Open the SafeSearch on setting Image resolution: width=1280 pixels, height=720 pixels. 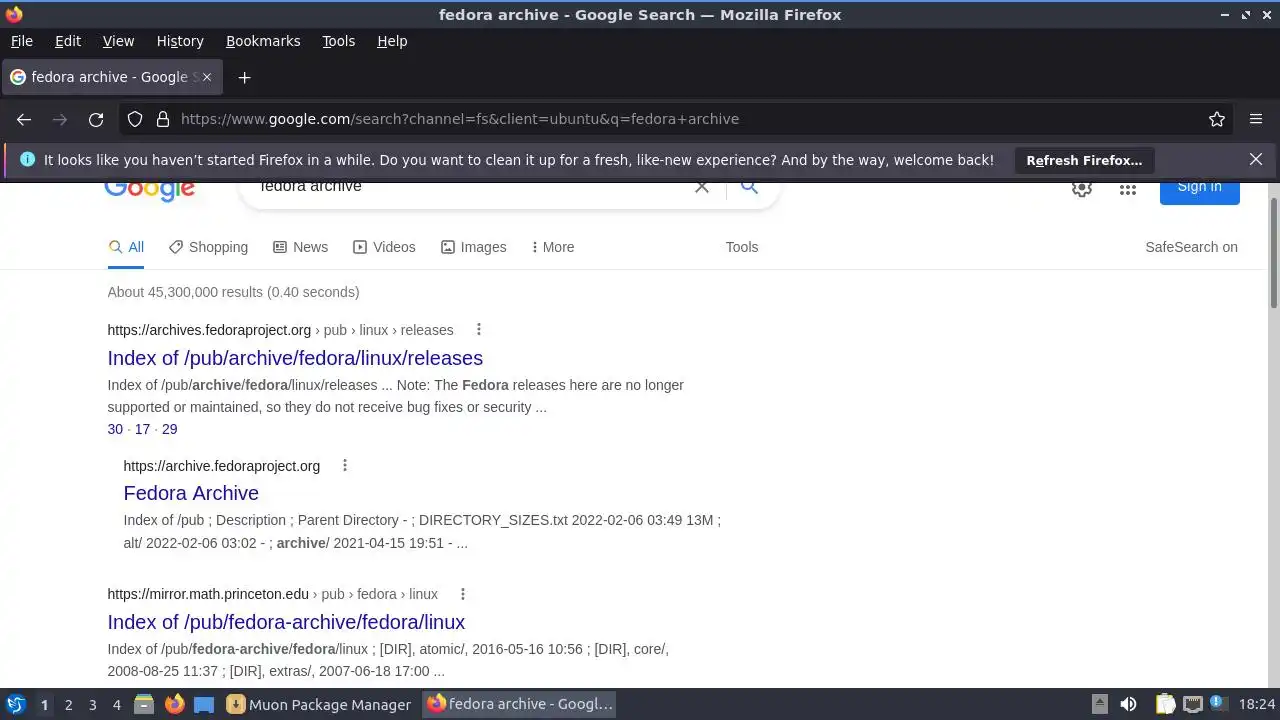pyautogui.click(x=1191, y=247)
